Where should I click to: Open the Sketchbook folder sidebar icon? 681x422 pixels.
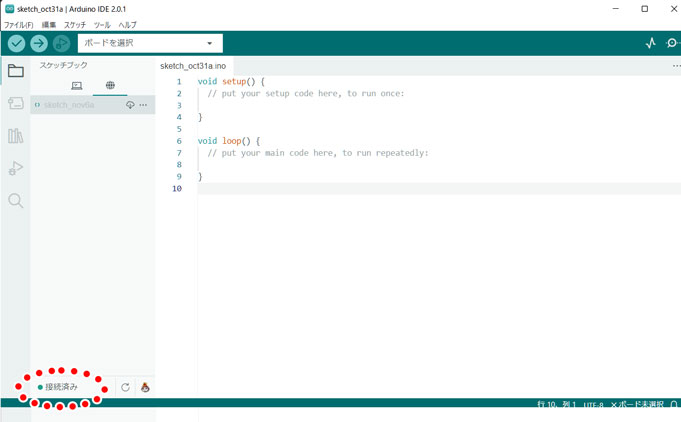(16, 70)
